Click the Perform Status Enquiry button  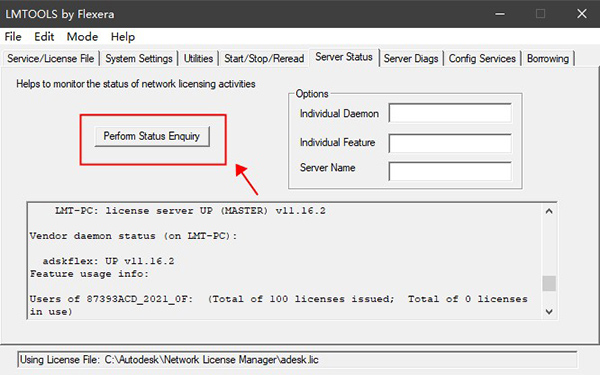click(x=152, y=136)
